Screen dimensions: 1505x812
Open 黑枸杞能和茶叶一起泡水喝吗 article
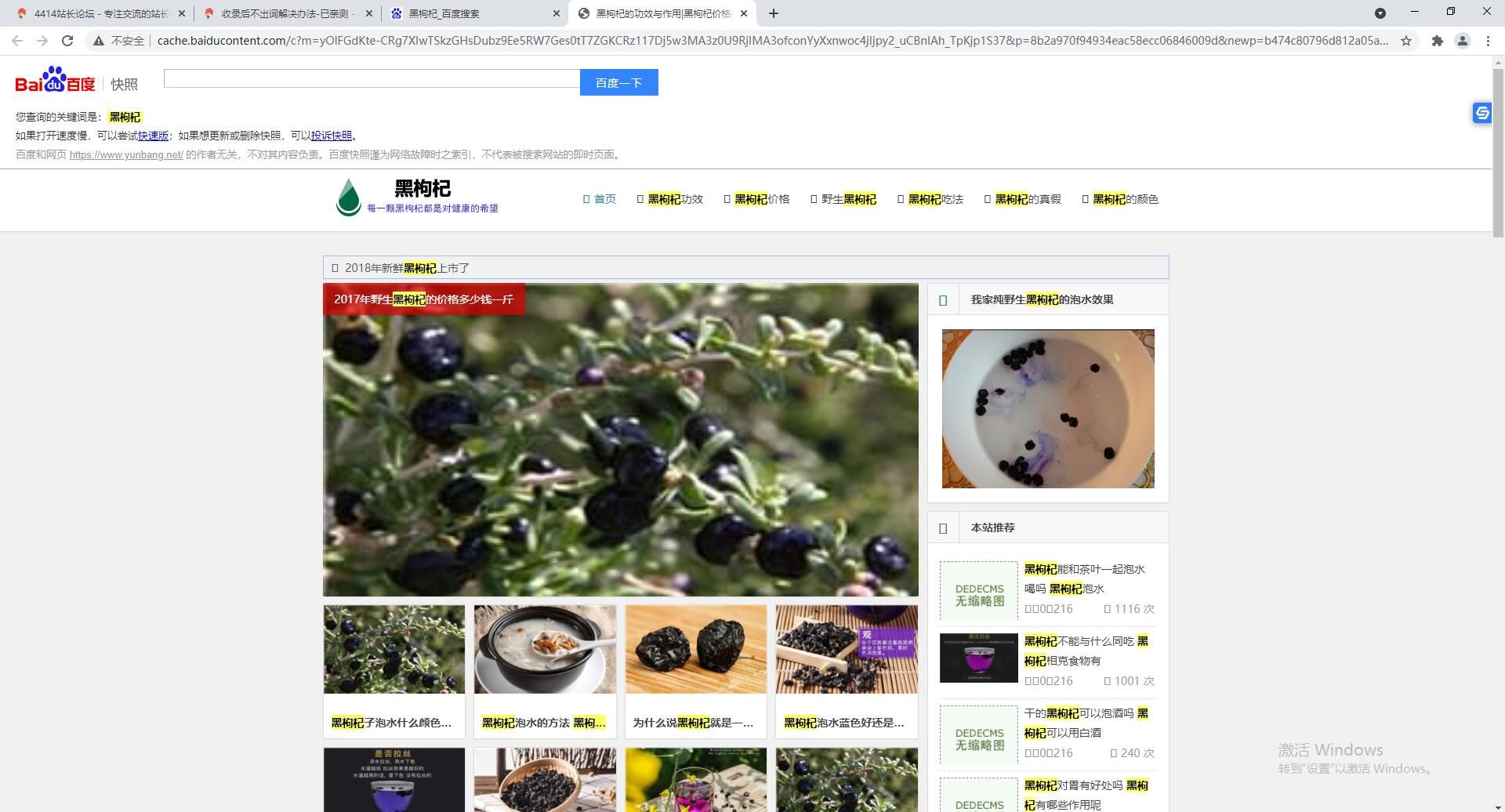tap(1085, 579)
